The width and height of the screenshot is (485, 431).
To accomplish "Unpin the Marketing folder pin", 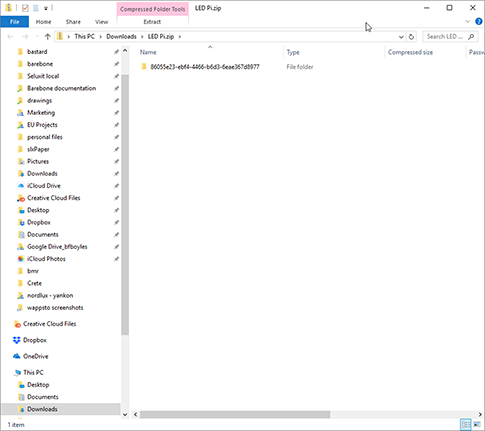I will pyautogui.click(x=116, y=113).
